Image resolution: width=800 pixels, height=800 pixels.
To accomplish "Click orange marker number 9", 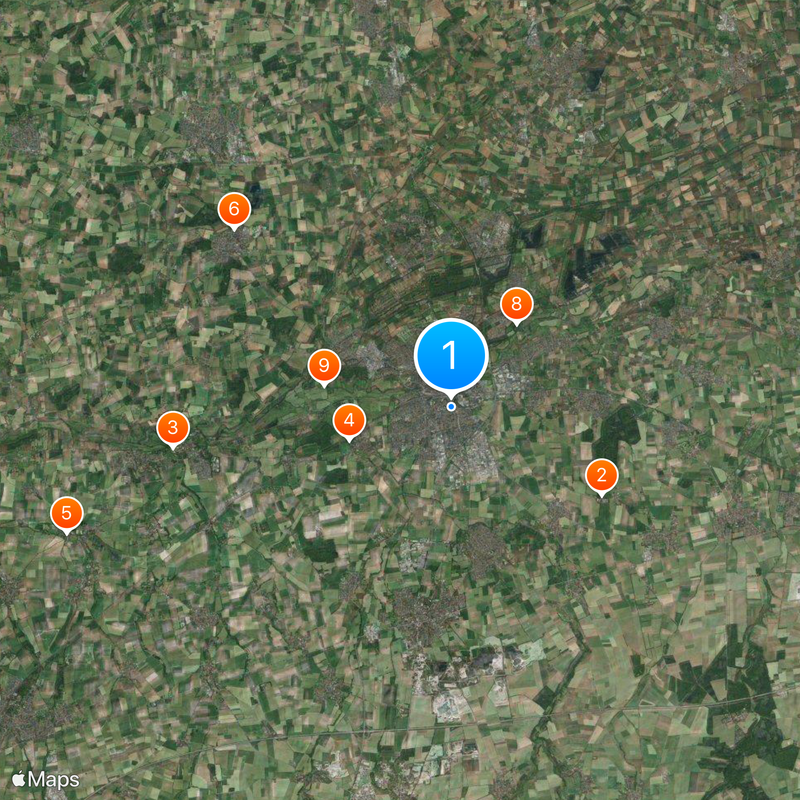I will click(324, 366).
